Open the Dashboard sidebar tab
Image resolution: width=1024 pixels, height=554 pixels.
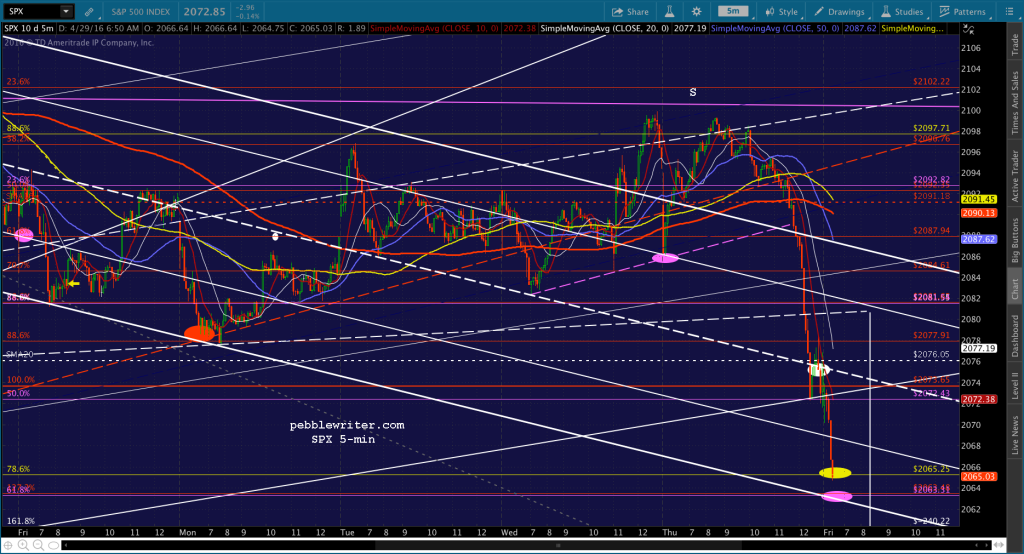(1015, 336)
